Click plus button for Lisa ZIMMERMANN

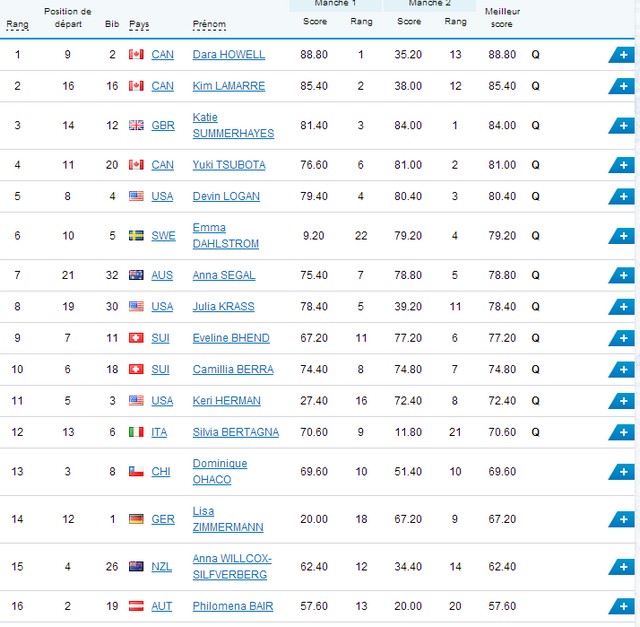622,520
